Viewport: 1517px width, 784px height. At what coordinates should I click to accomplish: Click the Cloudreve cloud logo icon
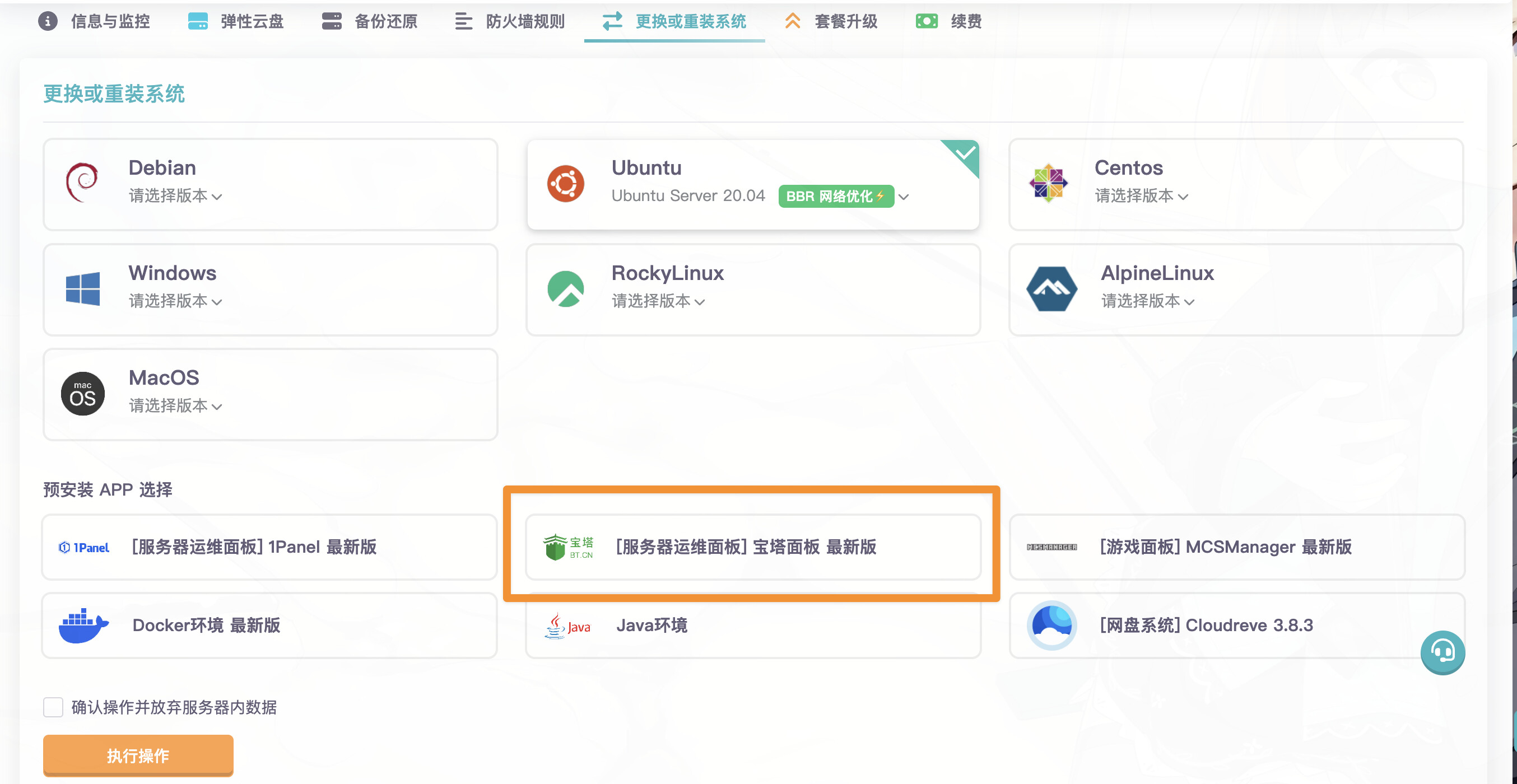click(1052, 625)
